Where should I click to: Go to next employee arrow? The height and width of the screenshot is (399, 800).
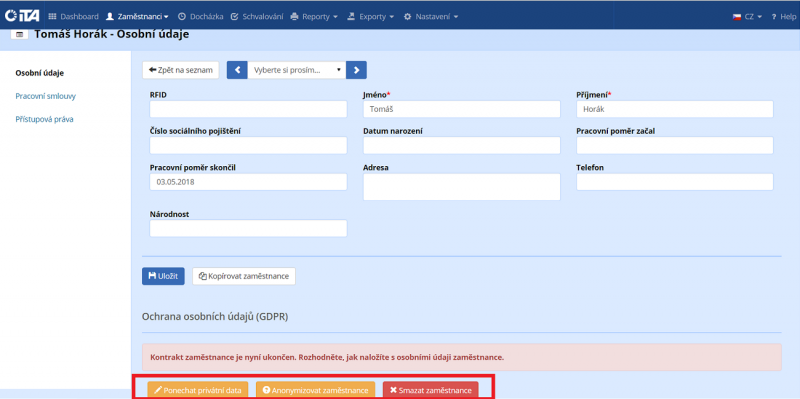(356, 70)
